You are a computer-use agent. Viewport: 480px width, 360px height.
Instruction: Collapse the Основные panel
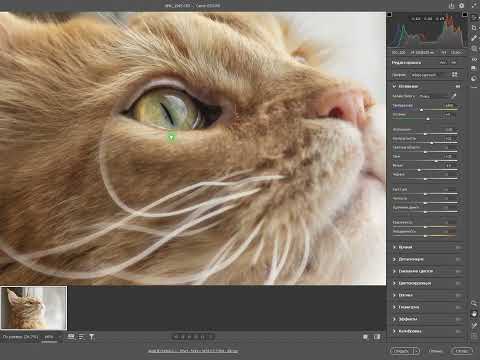[x=394, y=86]
